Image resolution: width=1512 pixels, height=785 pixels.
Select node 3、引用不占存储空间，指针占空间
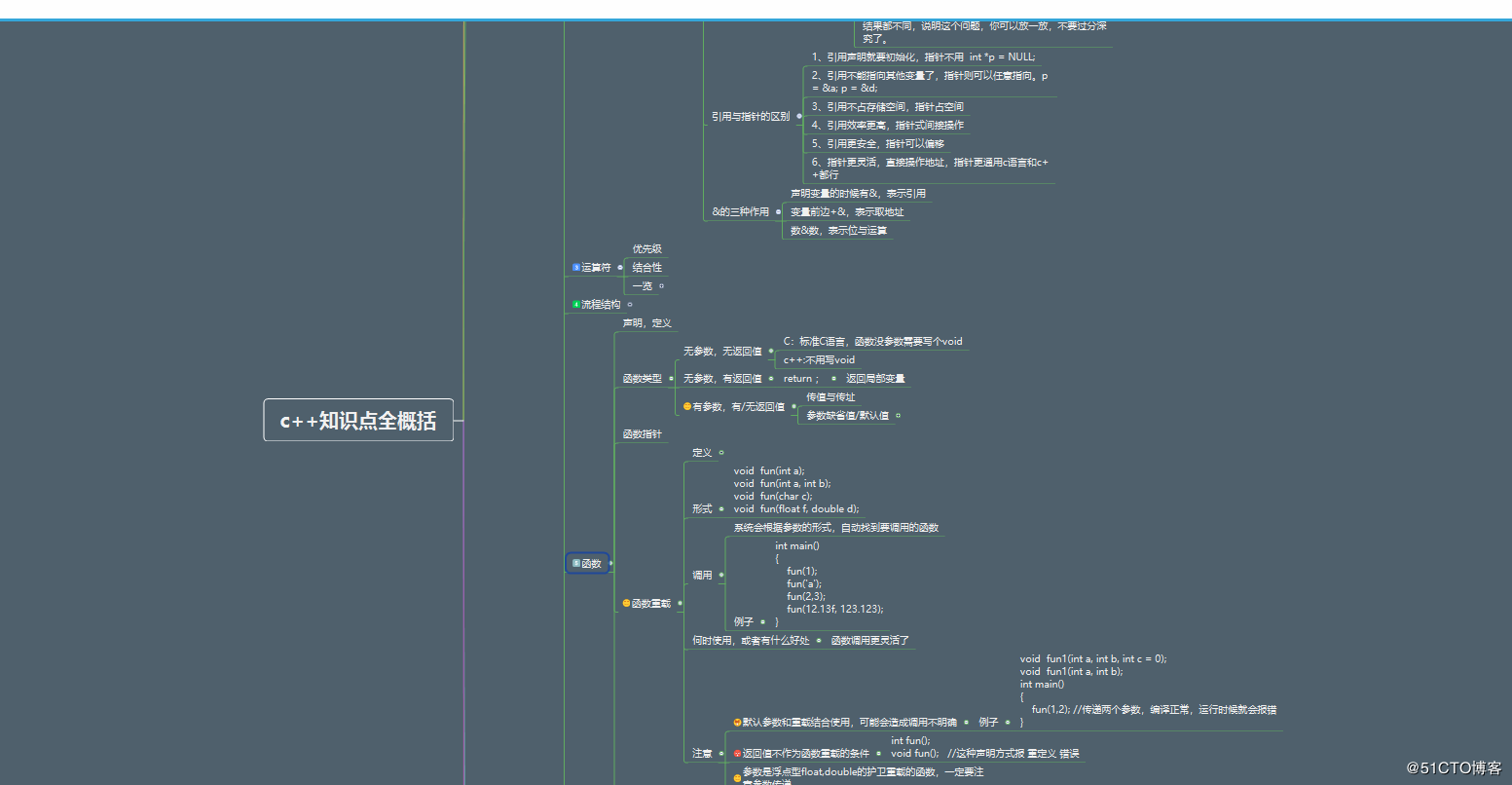(888, 106)
